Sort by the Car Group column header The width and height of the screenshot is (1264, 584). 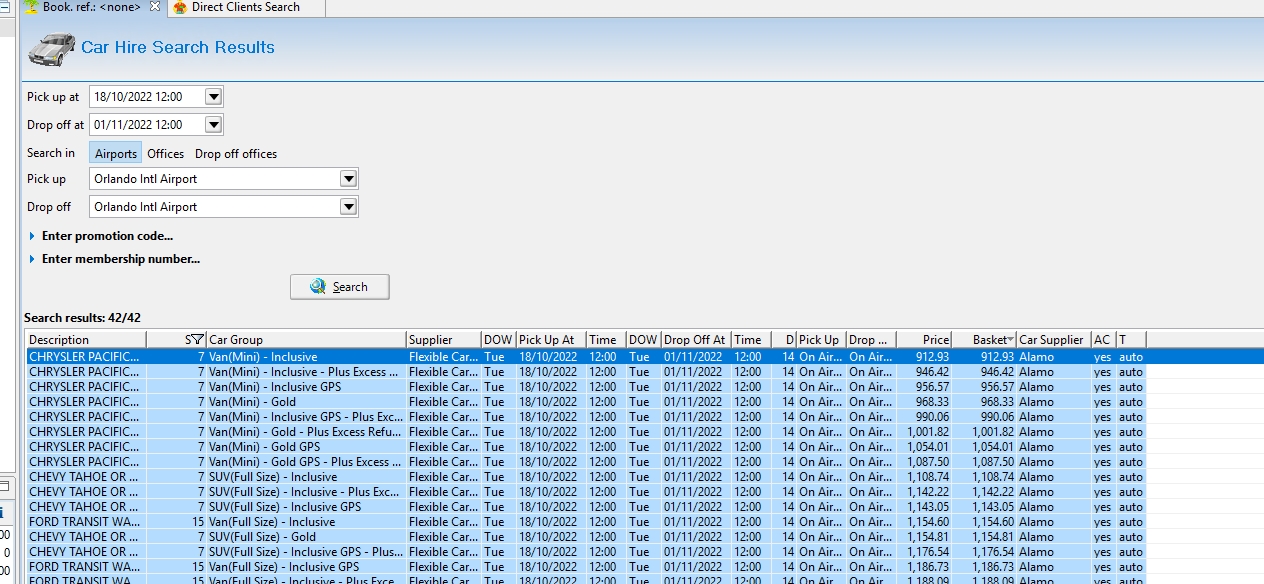coord(306,340)
